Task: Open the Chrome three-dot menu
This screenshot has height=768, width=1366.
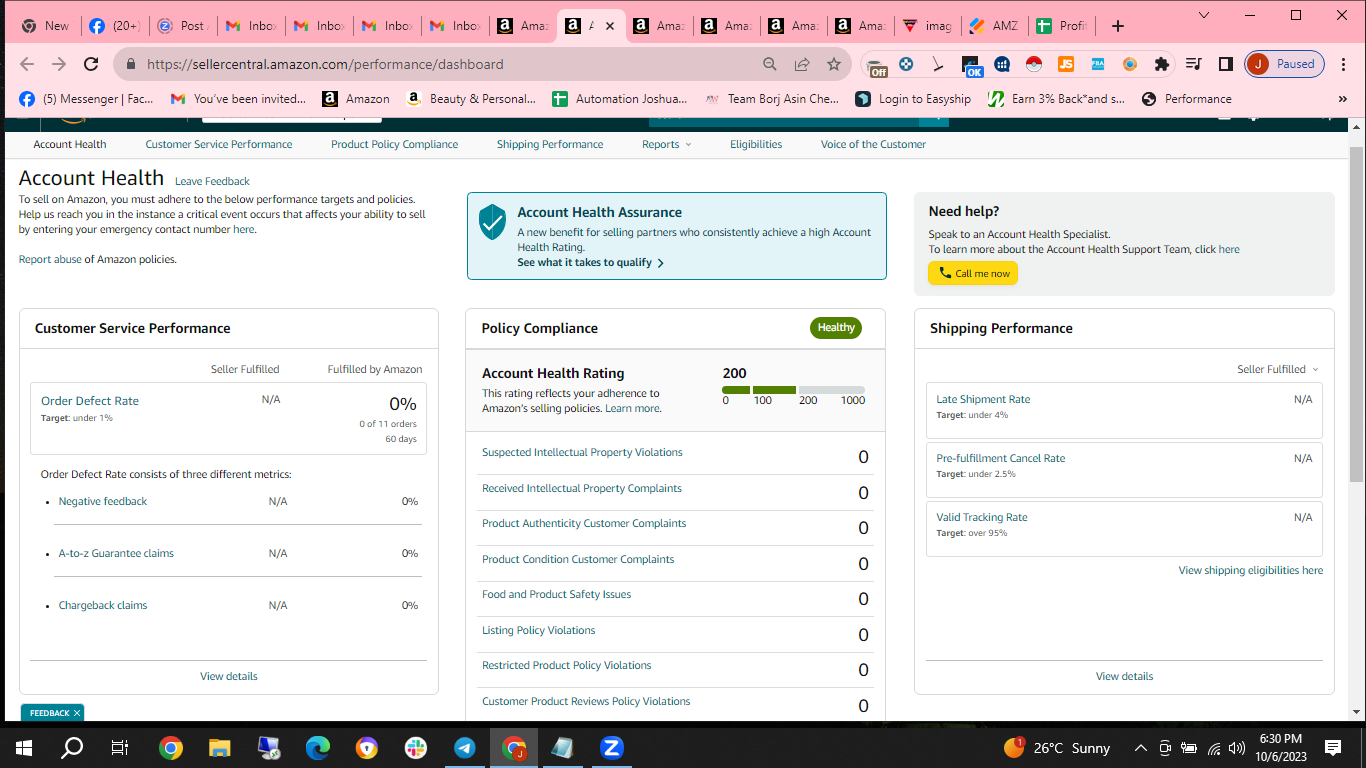Action: pyautogui.click(x=1342, y=64)
